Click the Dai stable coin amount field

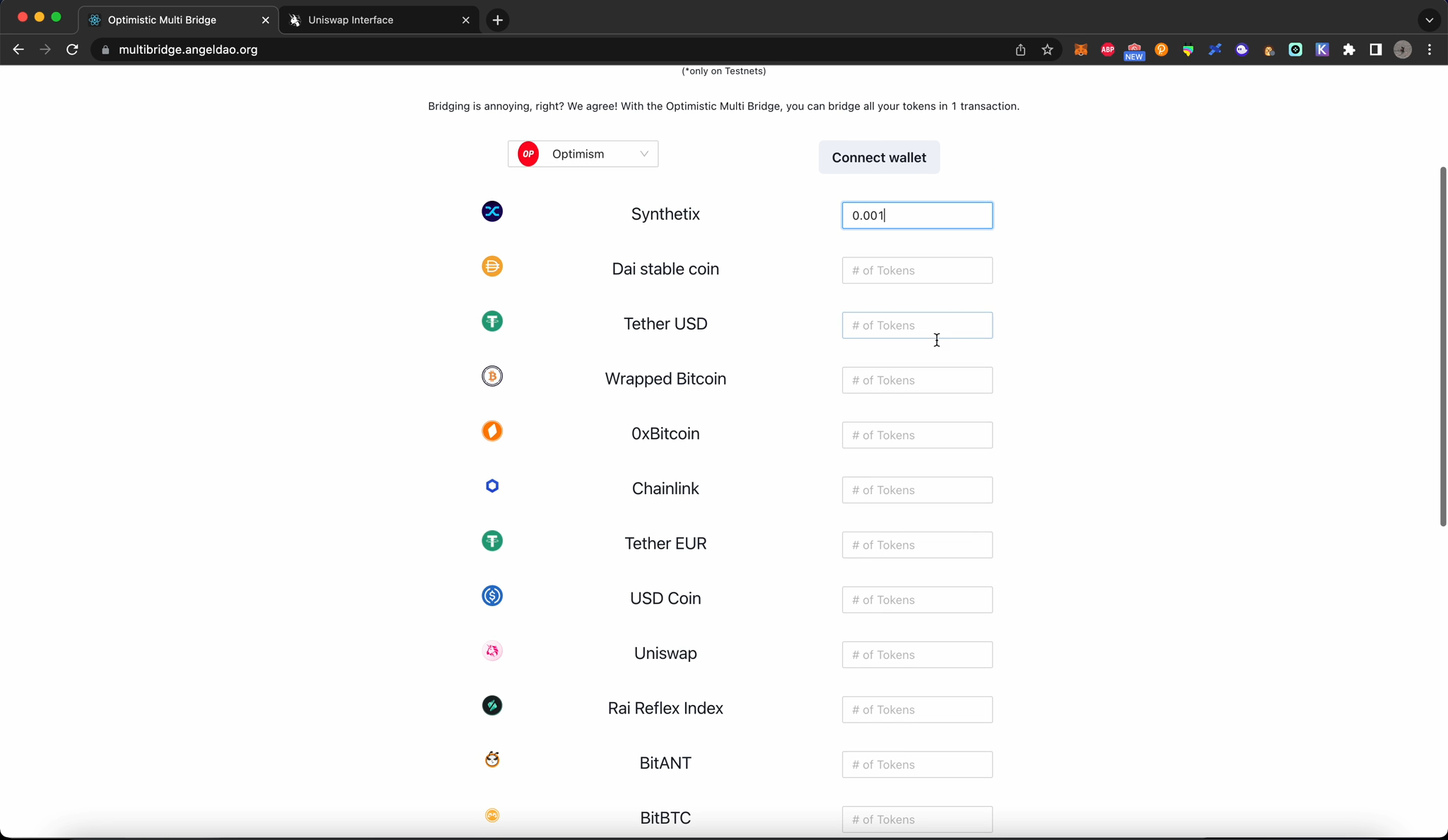tap(917, 270)
